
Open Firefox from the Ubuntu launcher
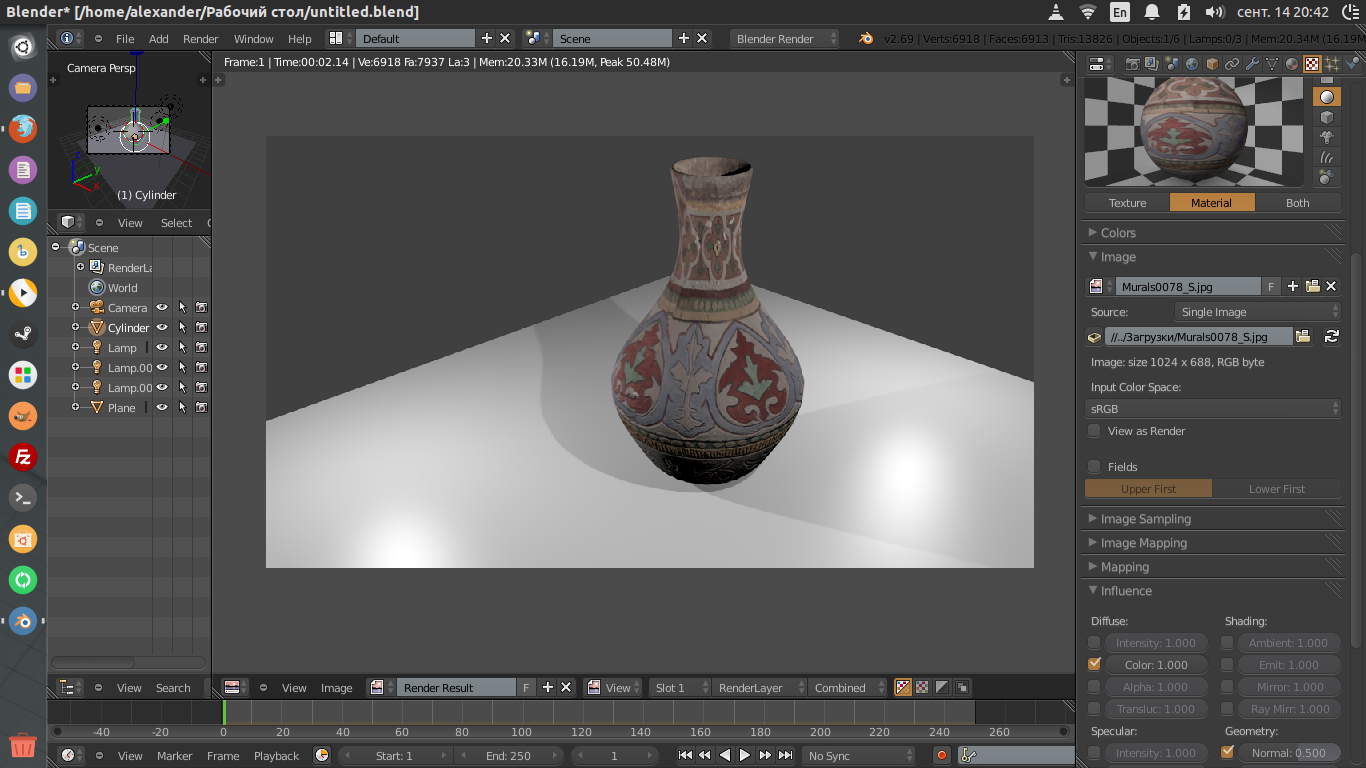(23, 129)
